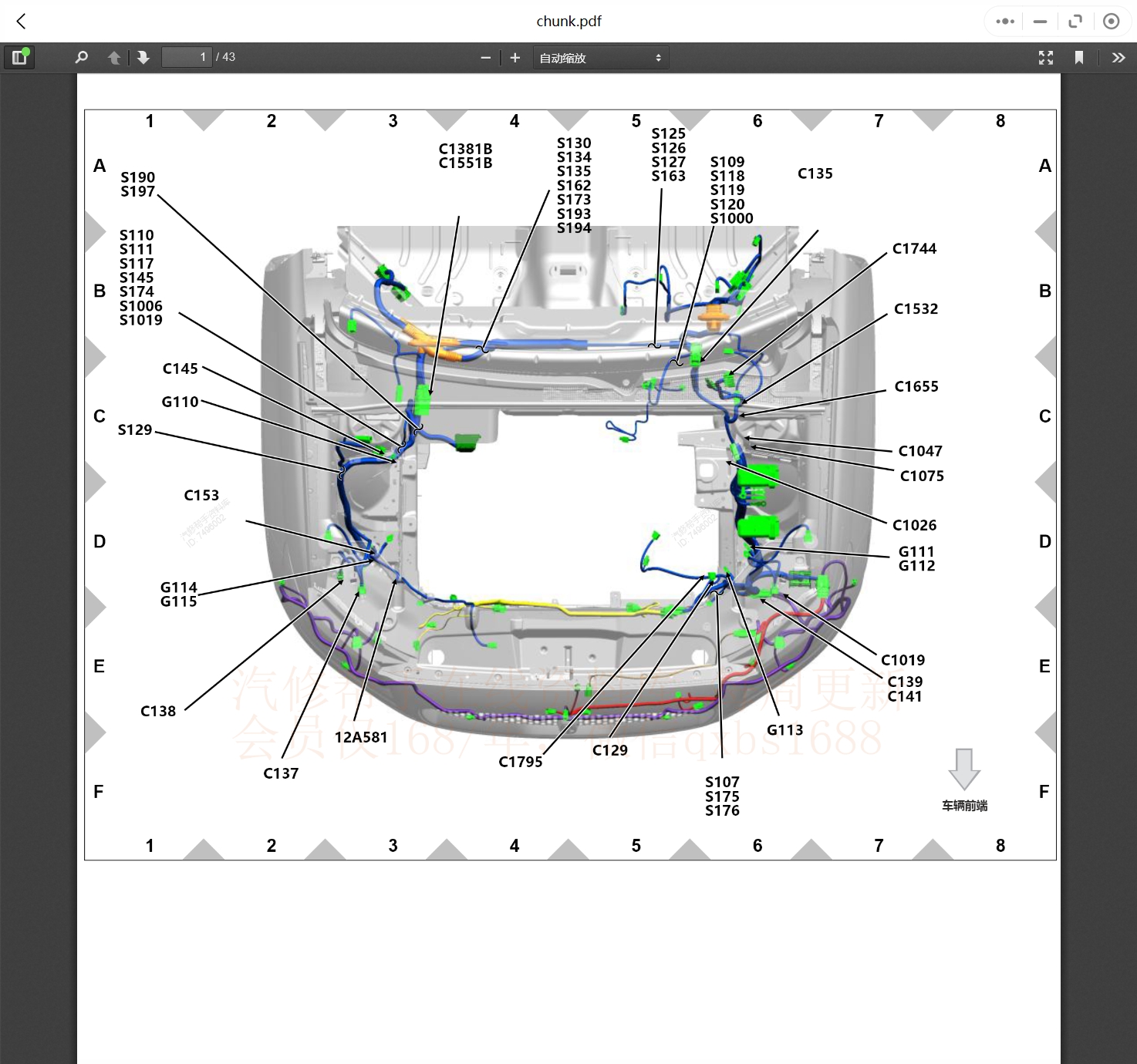Click the 车辆前端 direction arrow in diagram
This screenshot has width=1137, height=1064.
click(964, 768)
